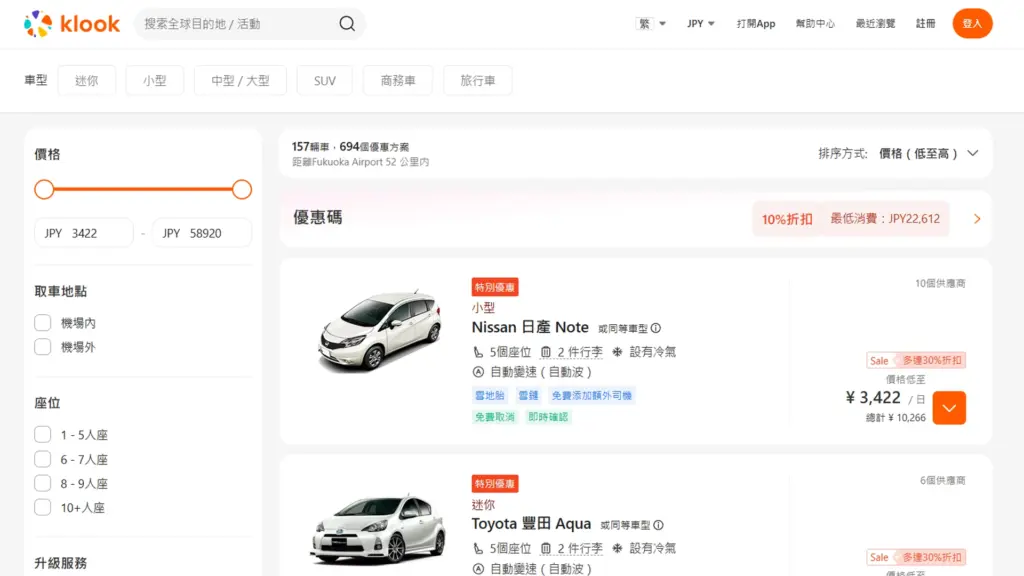Click the 登入 login button
Image resolution: width=1024 pixels, height=576 pixels.
coord(972,24)
